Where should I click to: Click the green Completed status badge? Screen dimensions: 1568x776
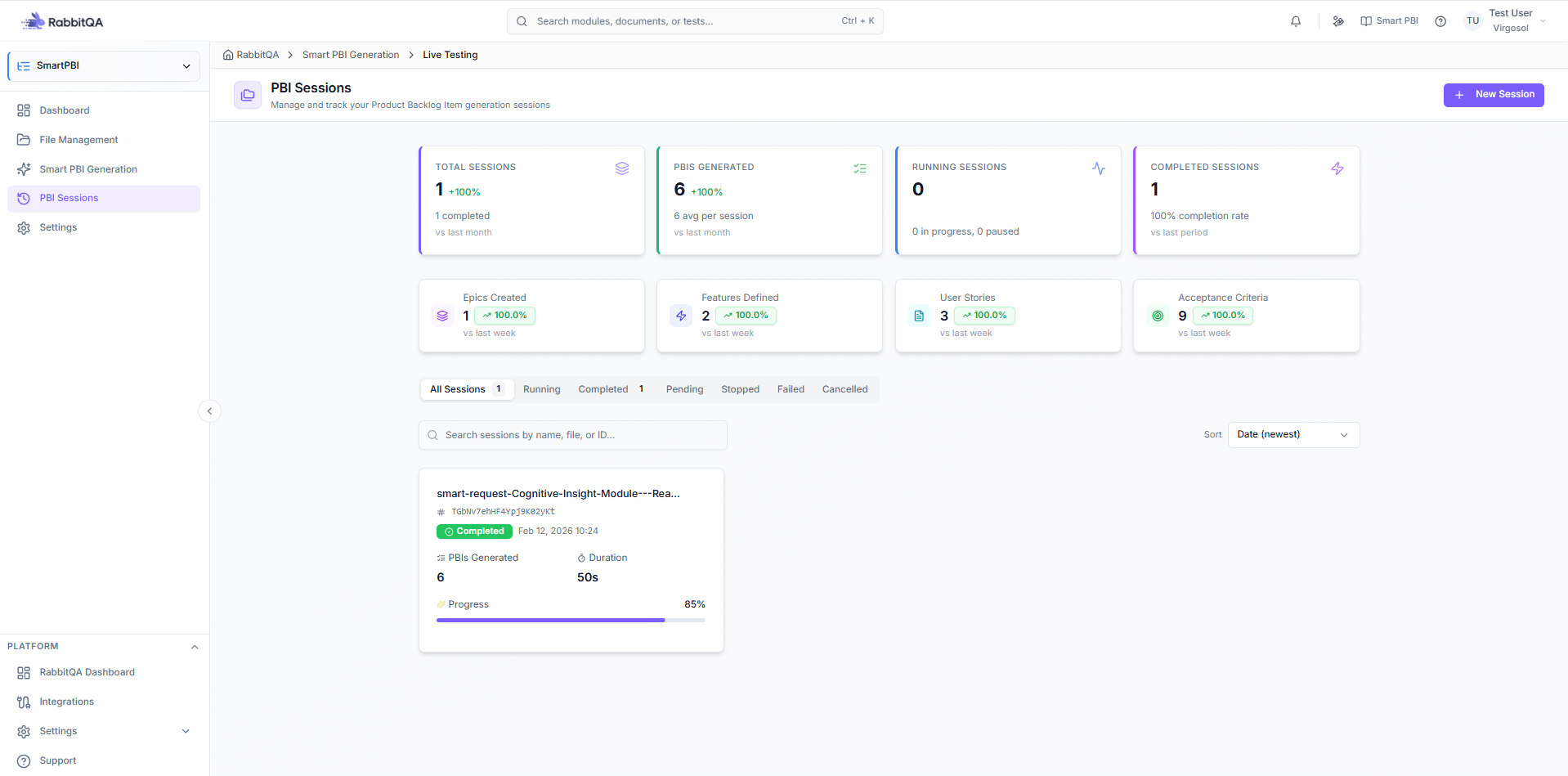[474, 532]
